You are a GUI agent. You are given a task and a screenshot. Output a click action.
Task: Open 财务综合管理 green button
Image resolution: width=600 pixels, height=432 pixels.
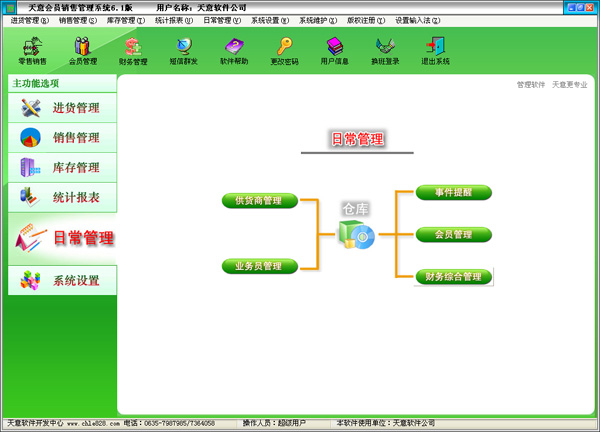click(x=453, y=276)
